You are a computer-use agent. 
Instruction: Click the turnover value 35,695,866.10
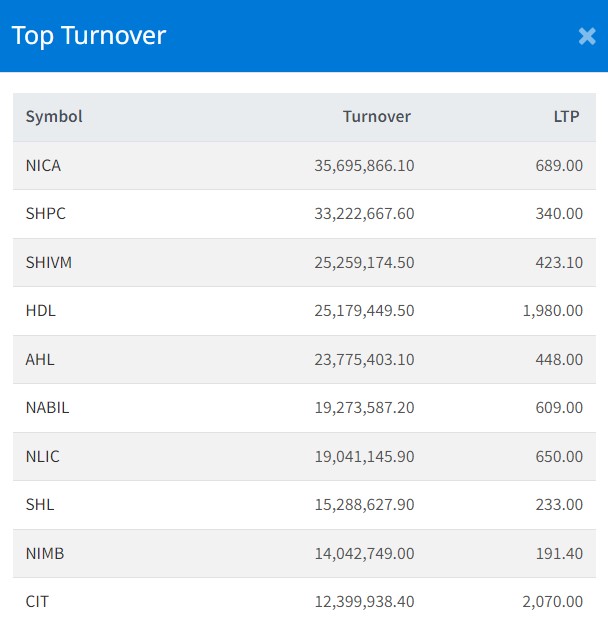coord(364,166)
